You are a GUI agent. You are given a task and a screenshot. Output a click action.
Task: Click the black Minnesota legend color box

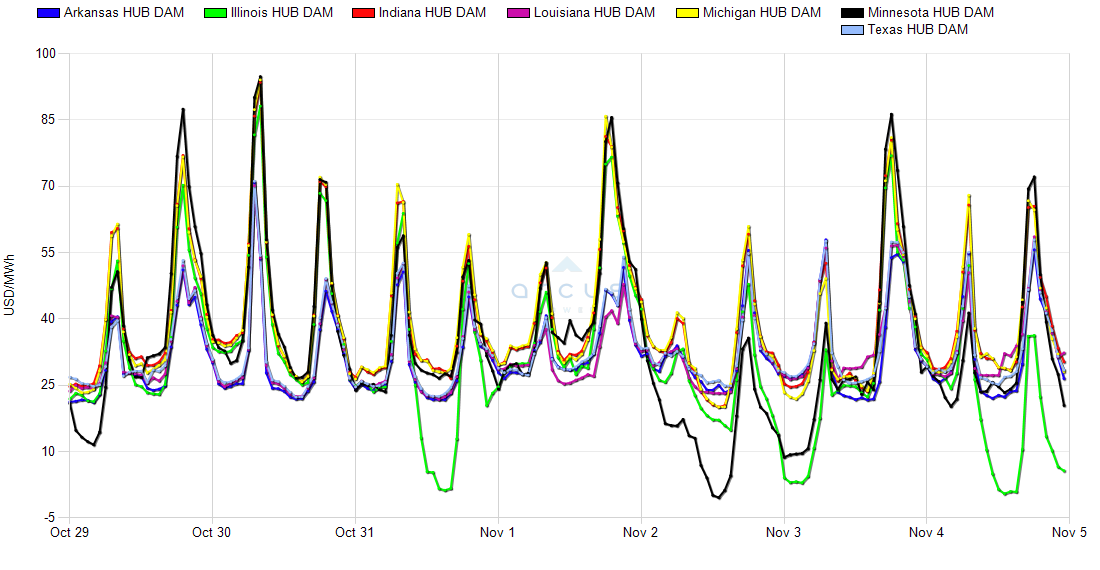point(853,13)
